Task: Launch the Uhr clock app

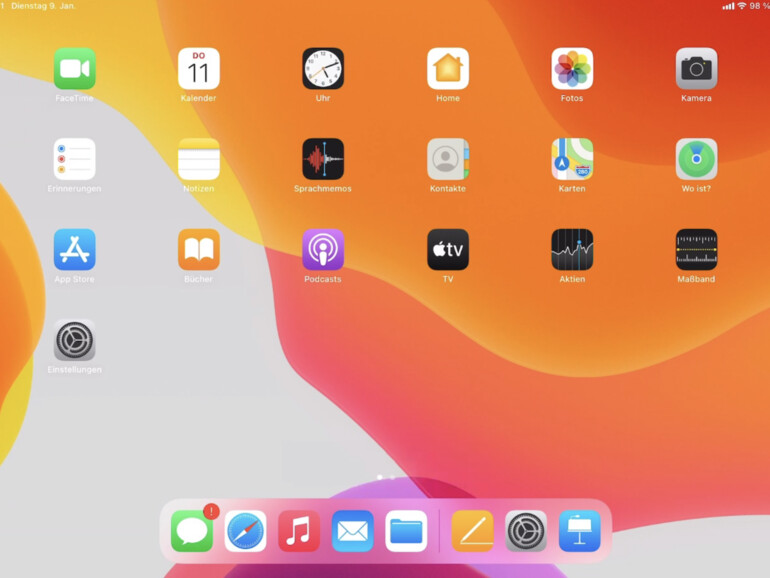Action: click(x=323, y=69)
